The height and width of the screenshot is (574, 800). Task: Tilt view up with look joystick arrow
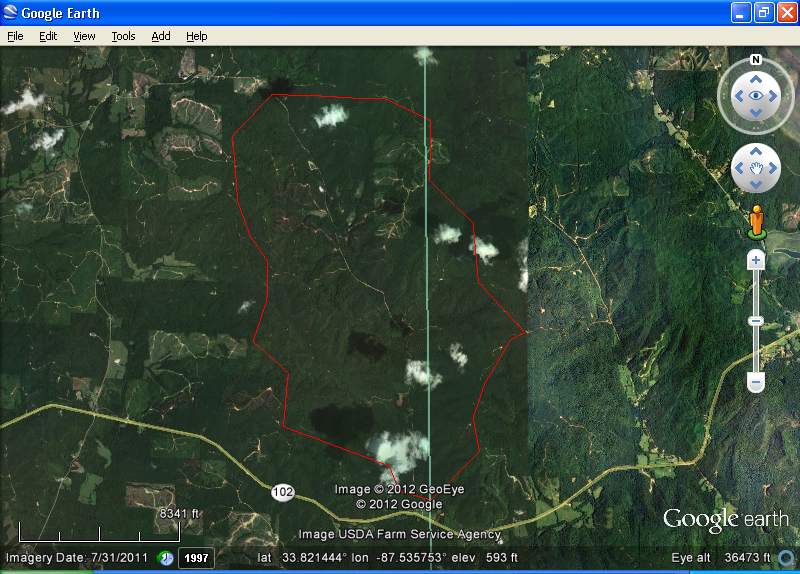coord(756,78)
